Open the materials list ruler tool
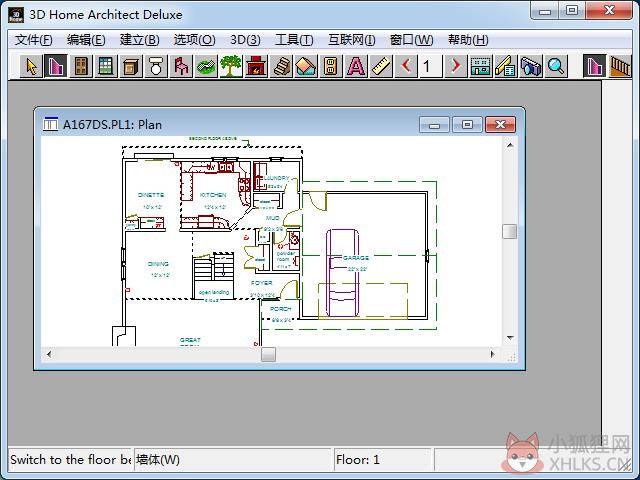640x480 pixels. 506,66
